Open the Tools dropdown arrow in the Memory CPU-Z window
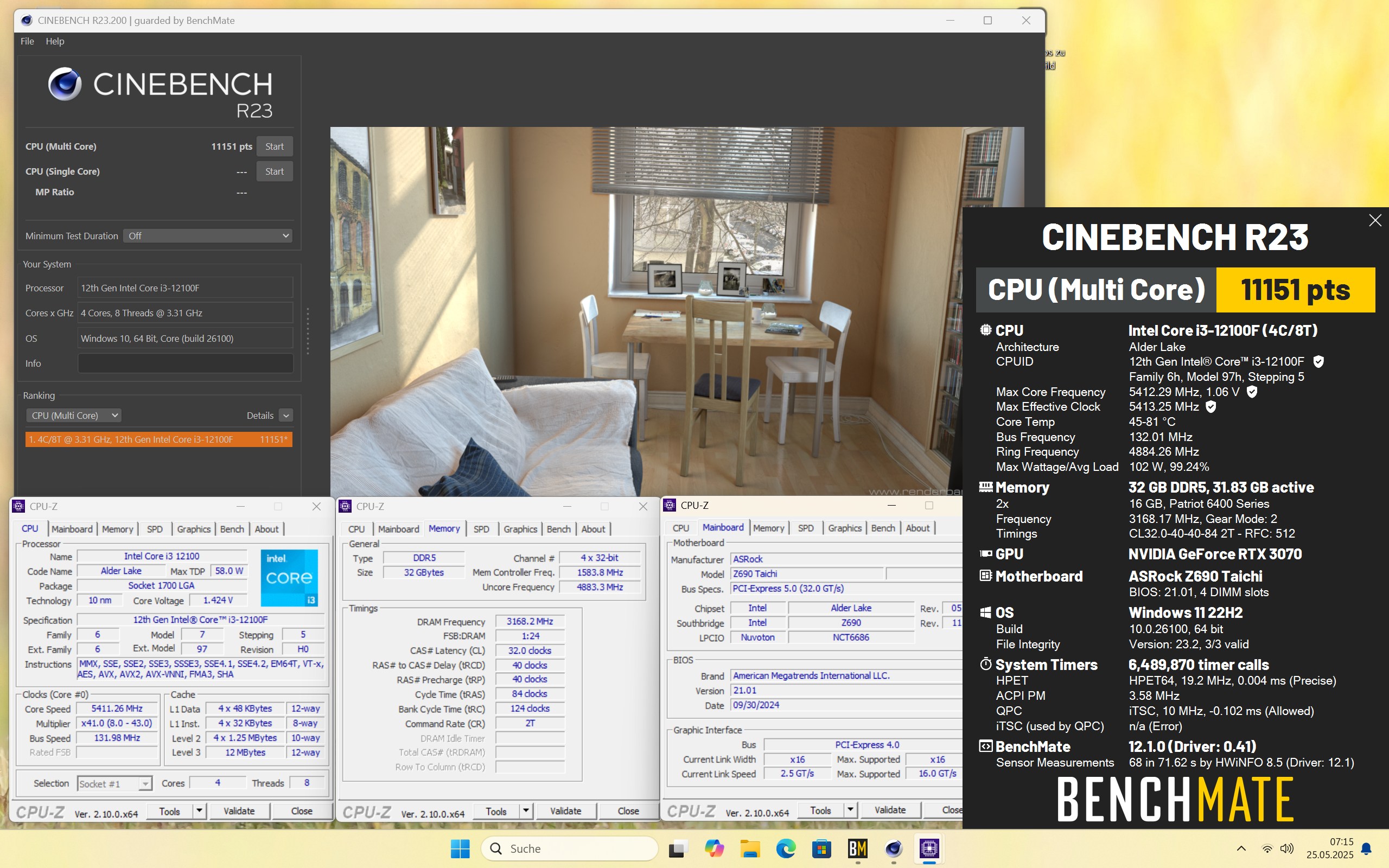 (526, 810)
